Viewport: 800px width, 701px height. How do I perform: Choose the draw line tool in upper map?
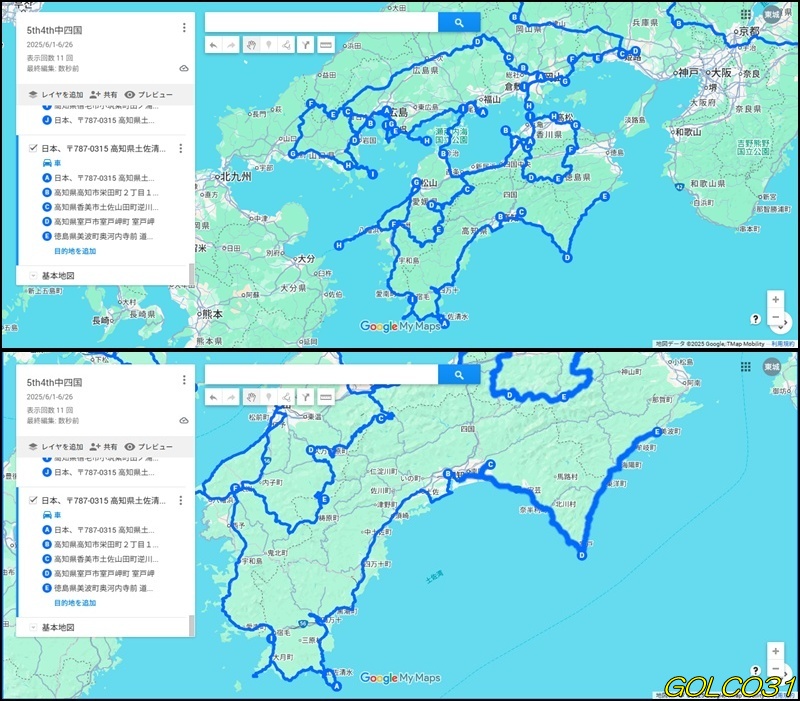[286, 45]
